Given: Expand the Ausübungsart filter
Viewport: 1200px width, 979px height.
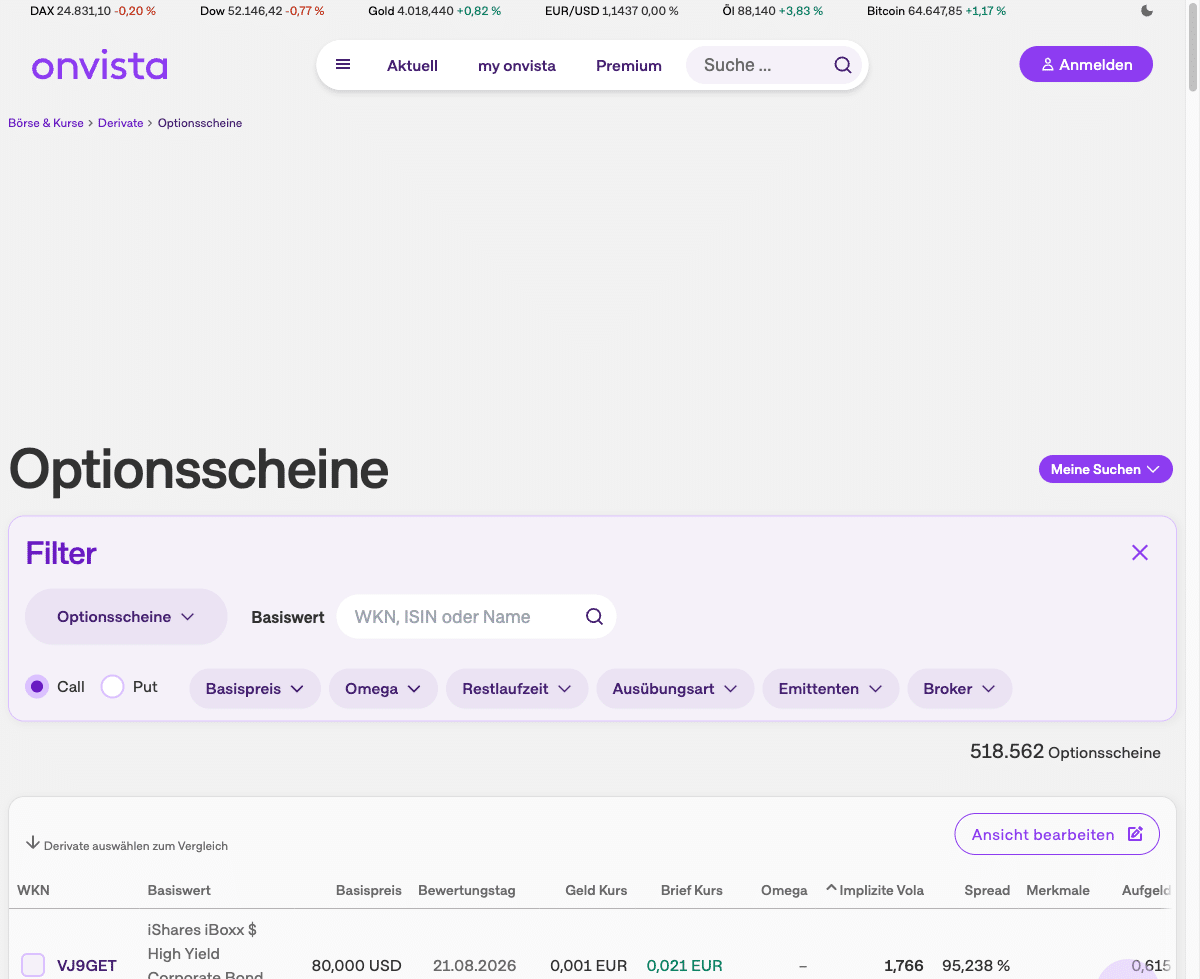Looking at the screenshot, I should coord(675,689).
